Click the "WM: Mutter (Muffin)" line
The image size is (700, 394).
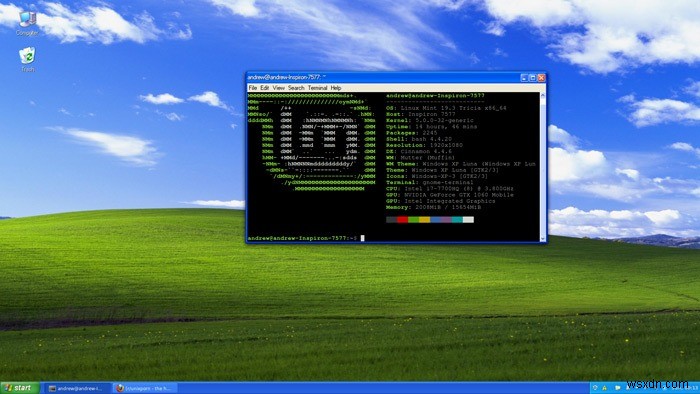[x=421, y=158]
